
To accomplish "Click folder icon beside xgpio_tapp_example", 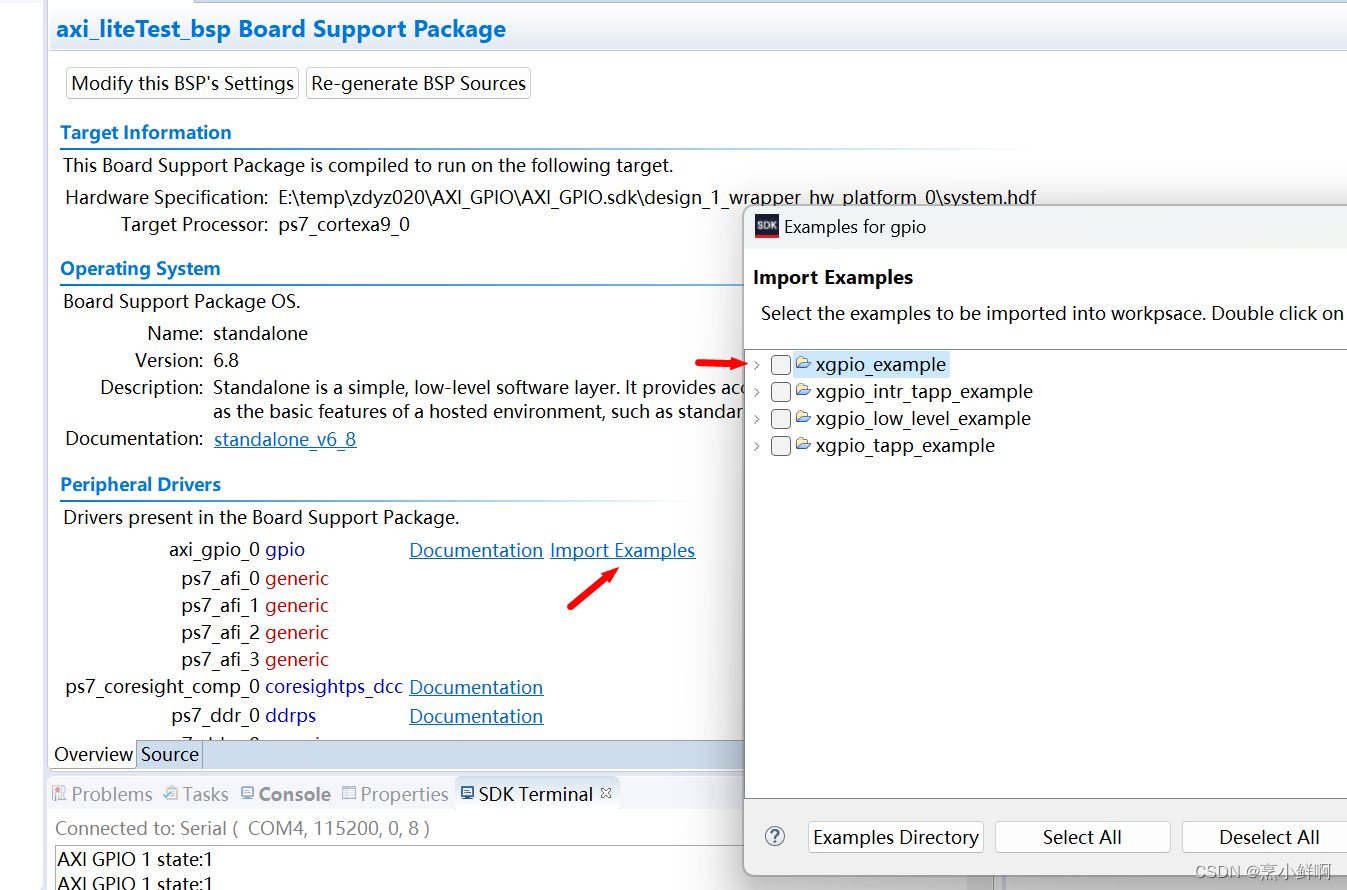I will coord(803,444).
